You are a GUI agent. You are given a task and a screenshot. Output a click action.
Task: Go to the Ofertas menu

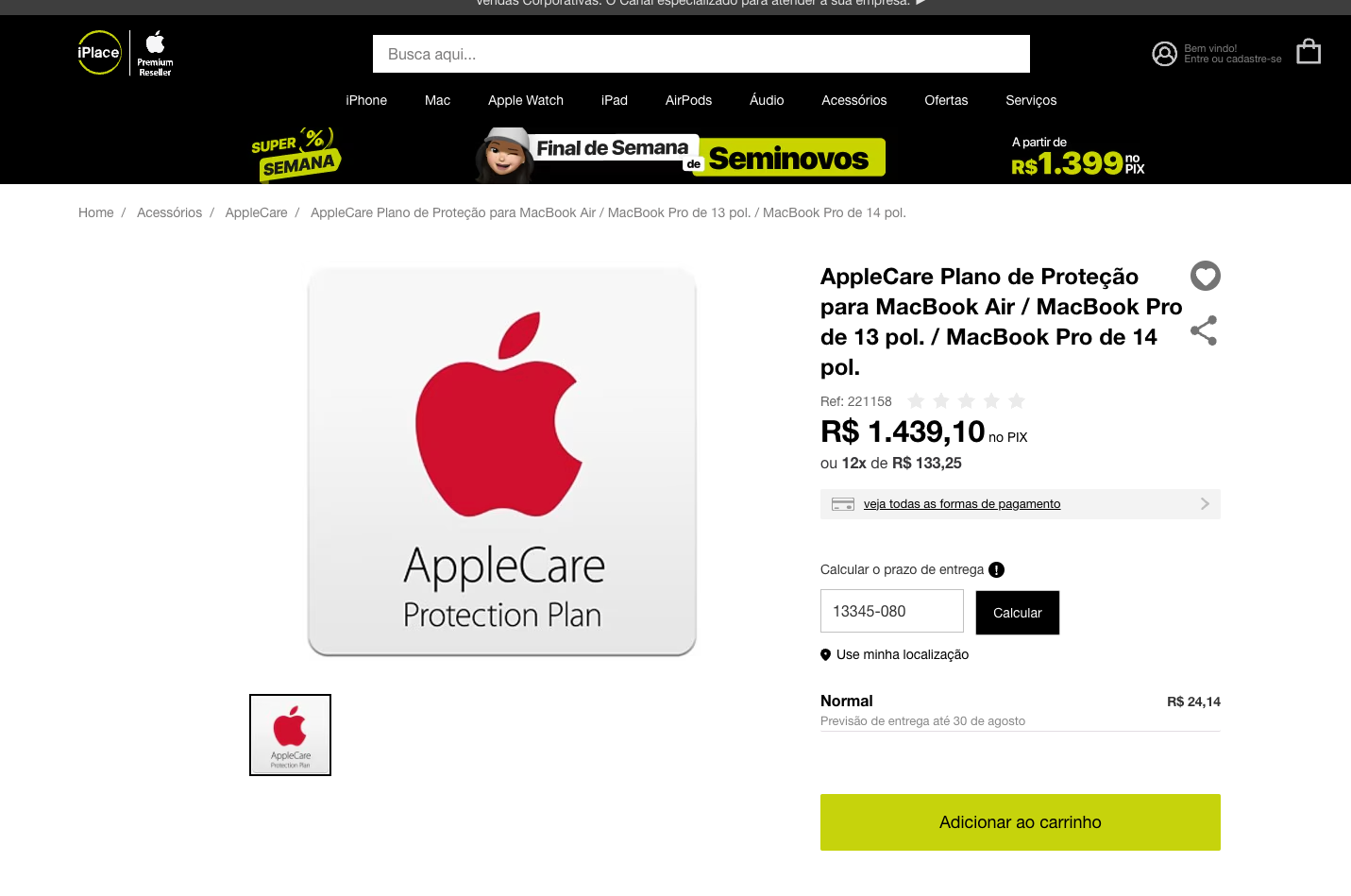[x=946, y=100]
